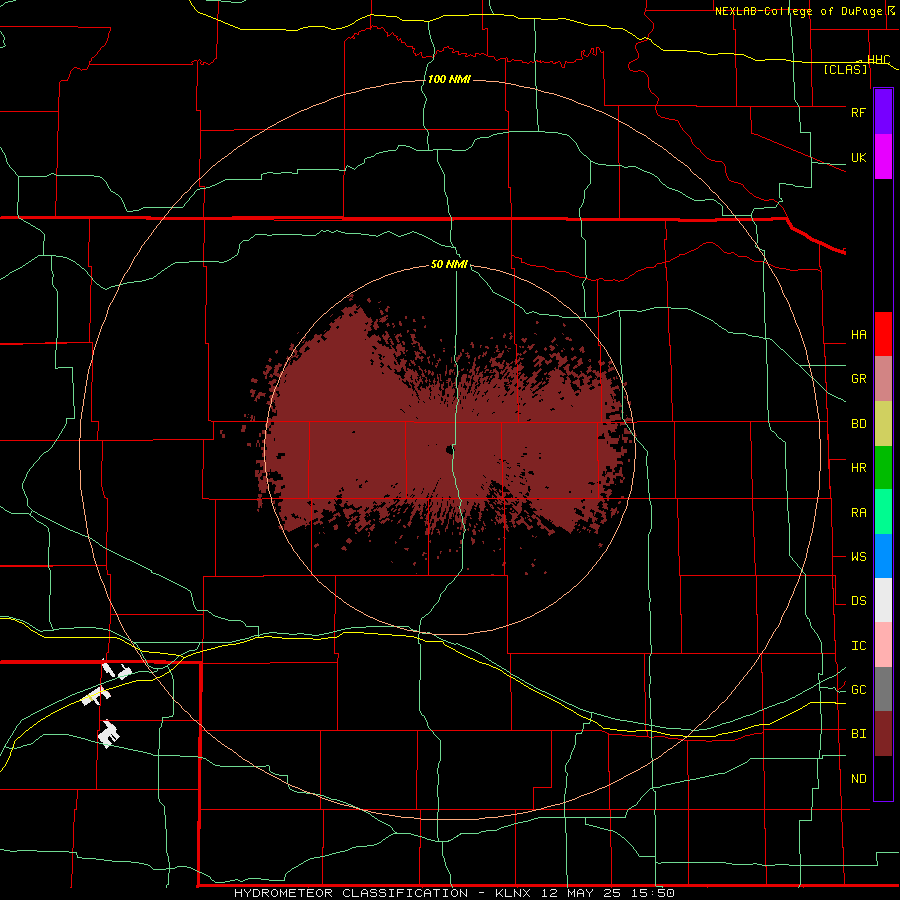Click the GC legend label
Viewport: 900px width, 900px height.
[x=858, y=690]
